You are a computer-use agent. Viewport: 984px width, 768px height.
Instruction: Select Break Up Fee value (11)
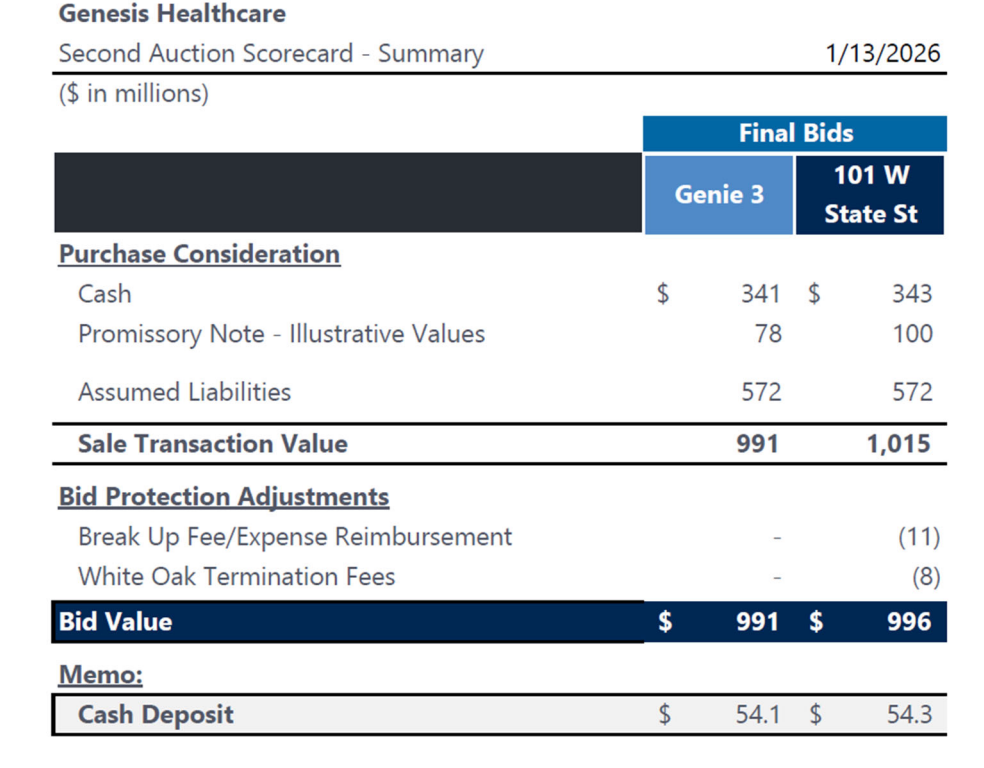pos(918,537)
